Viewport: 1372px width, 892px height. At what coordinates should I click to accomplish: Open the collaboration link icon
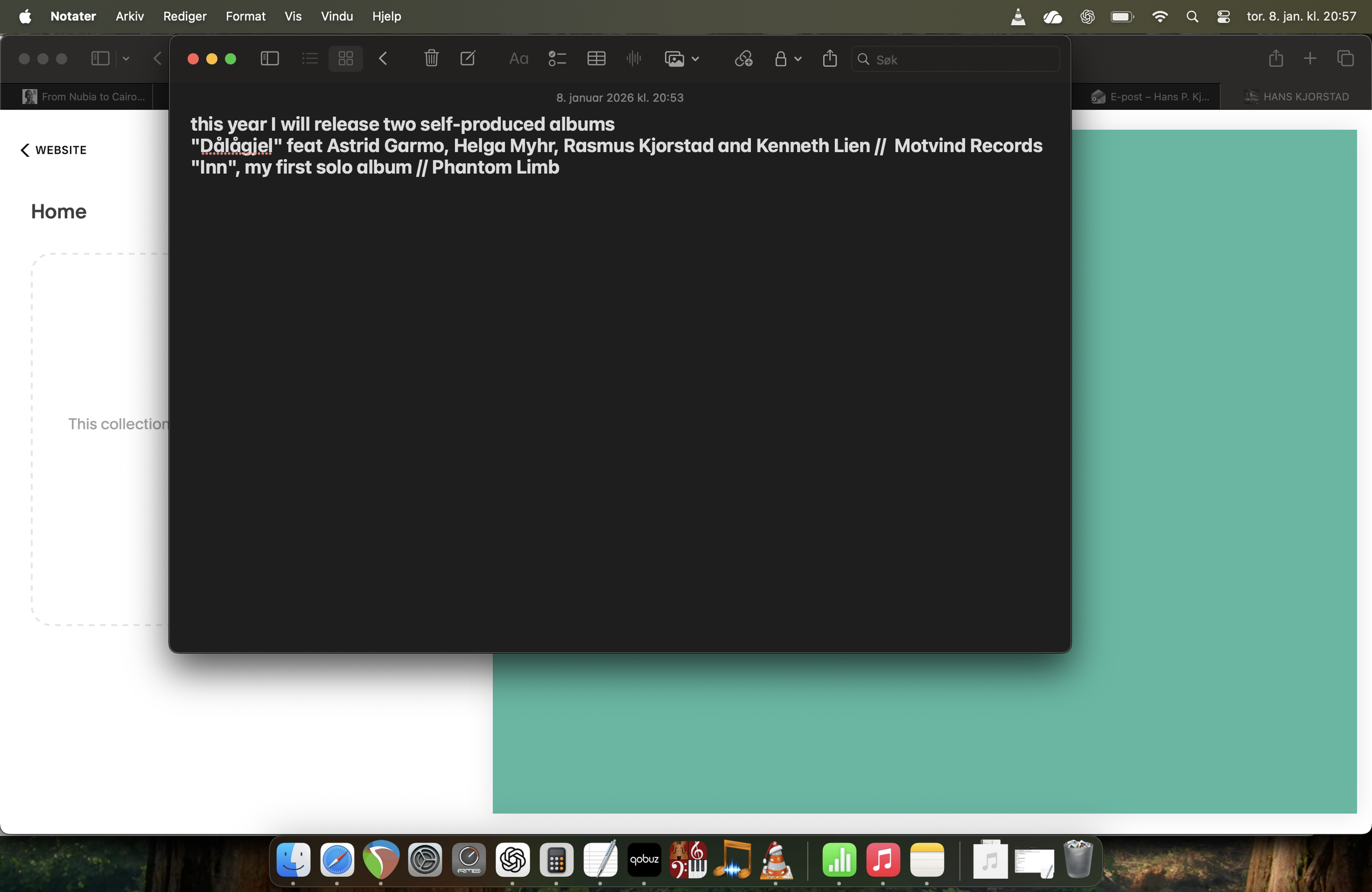point(743,59)
